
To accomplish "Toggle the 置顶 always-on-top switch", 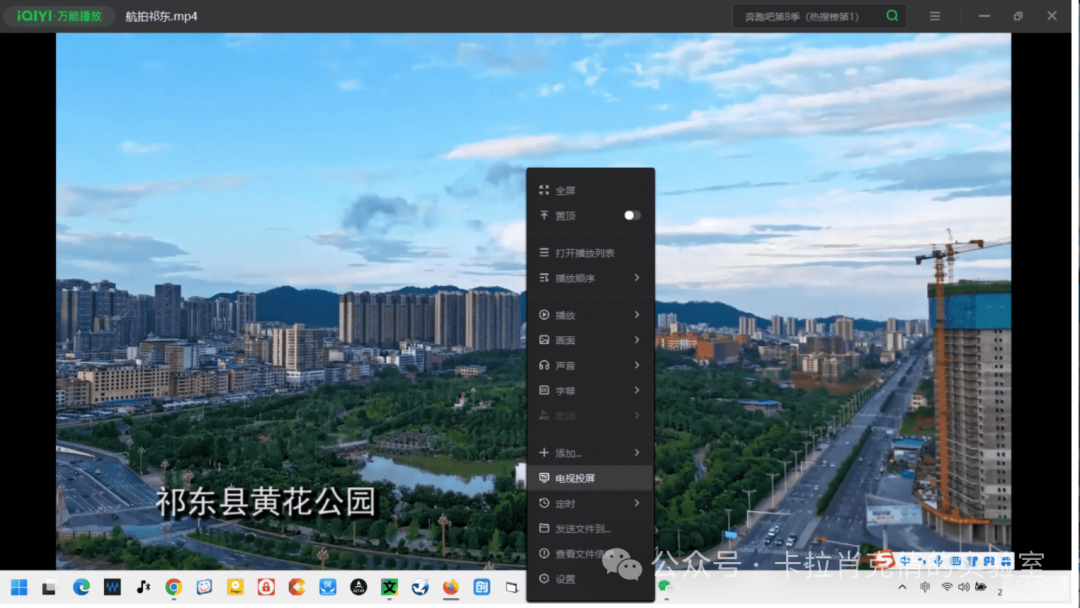I will click(631, 215).
